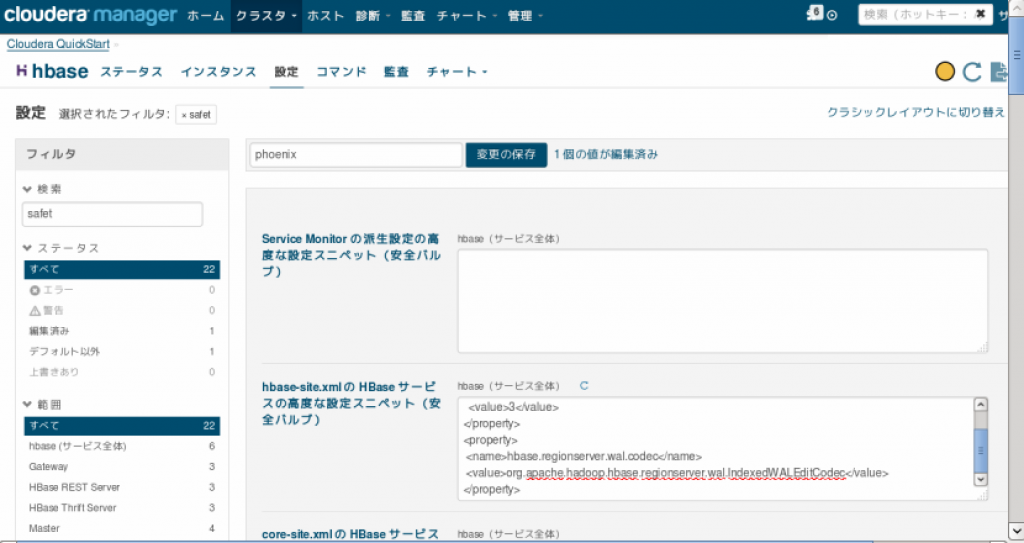Click Service Monitor 派生設定 snippet label

coord(351,255)
